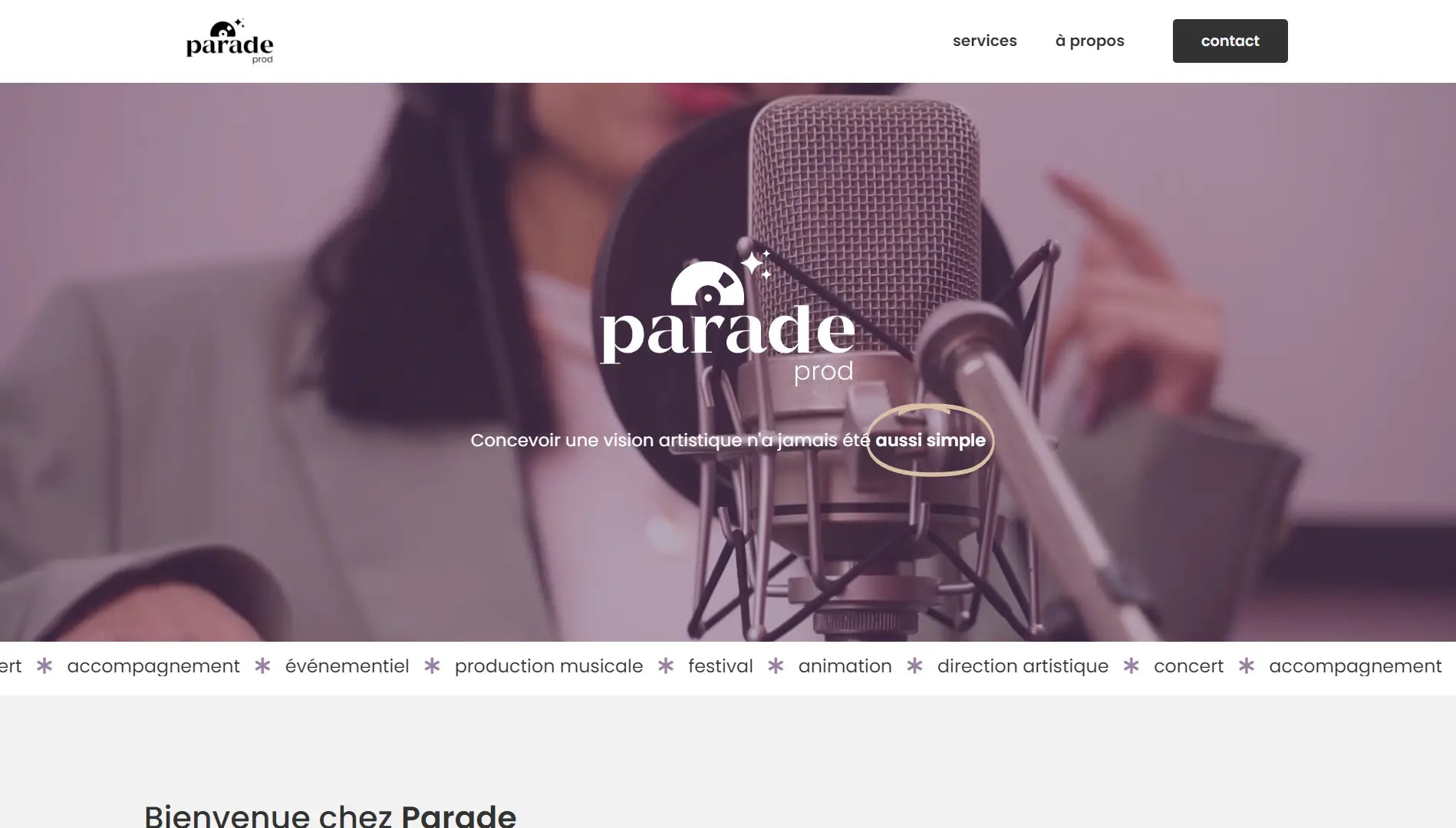Open the services menu item
The height and width of the screenshot is (828, 1456).
[x=984, y=41]
